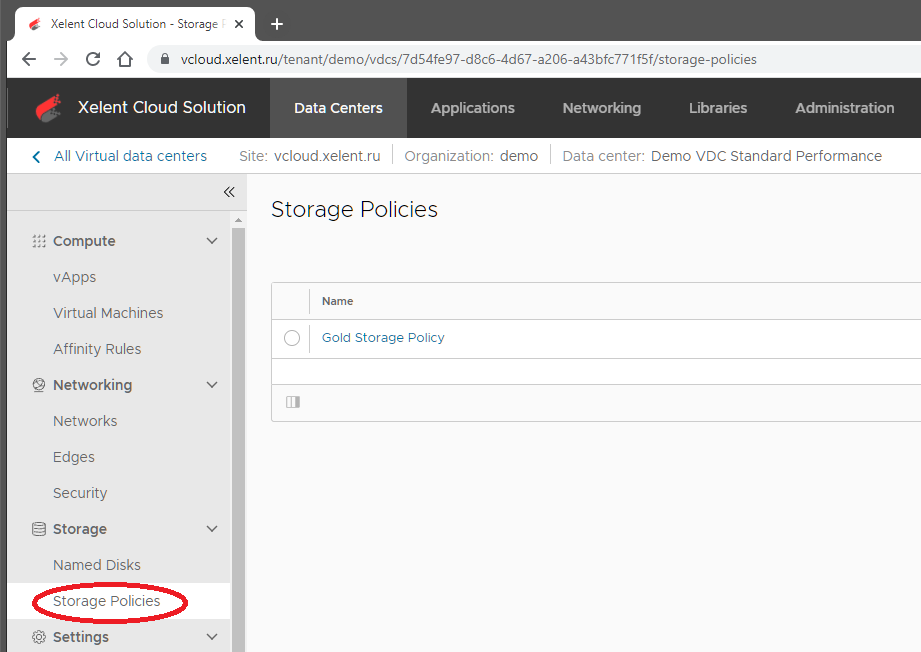Click Demo VDC Standard Performance data center text
This screenshot has width=921, height=652.
[x=766, y=156]
